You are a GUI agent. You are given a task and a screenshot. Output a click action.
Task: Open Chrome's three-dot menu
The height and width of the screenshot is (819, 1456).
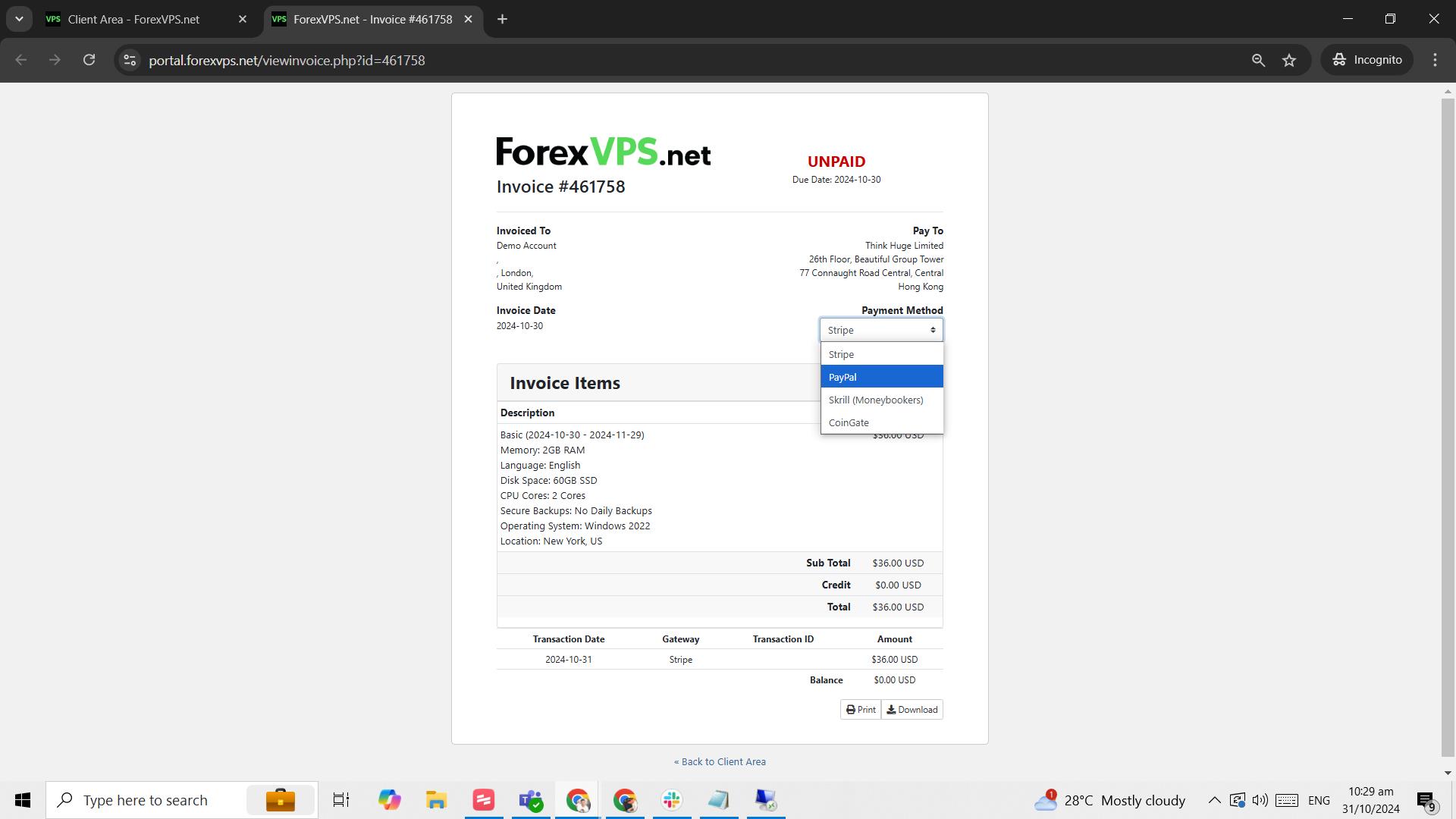1435,60
